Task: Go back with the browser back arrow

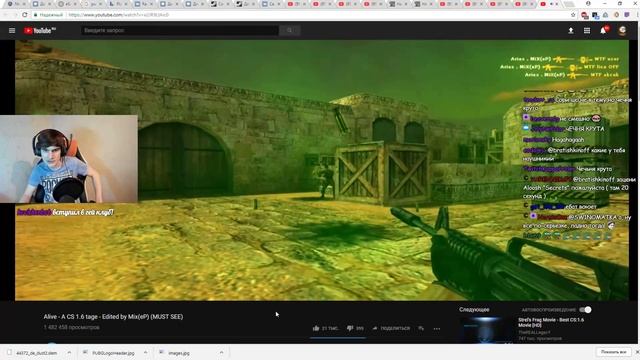Action: click(x=6, y=15)
